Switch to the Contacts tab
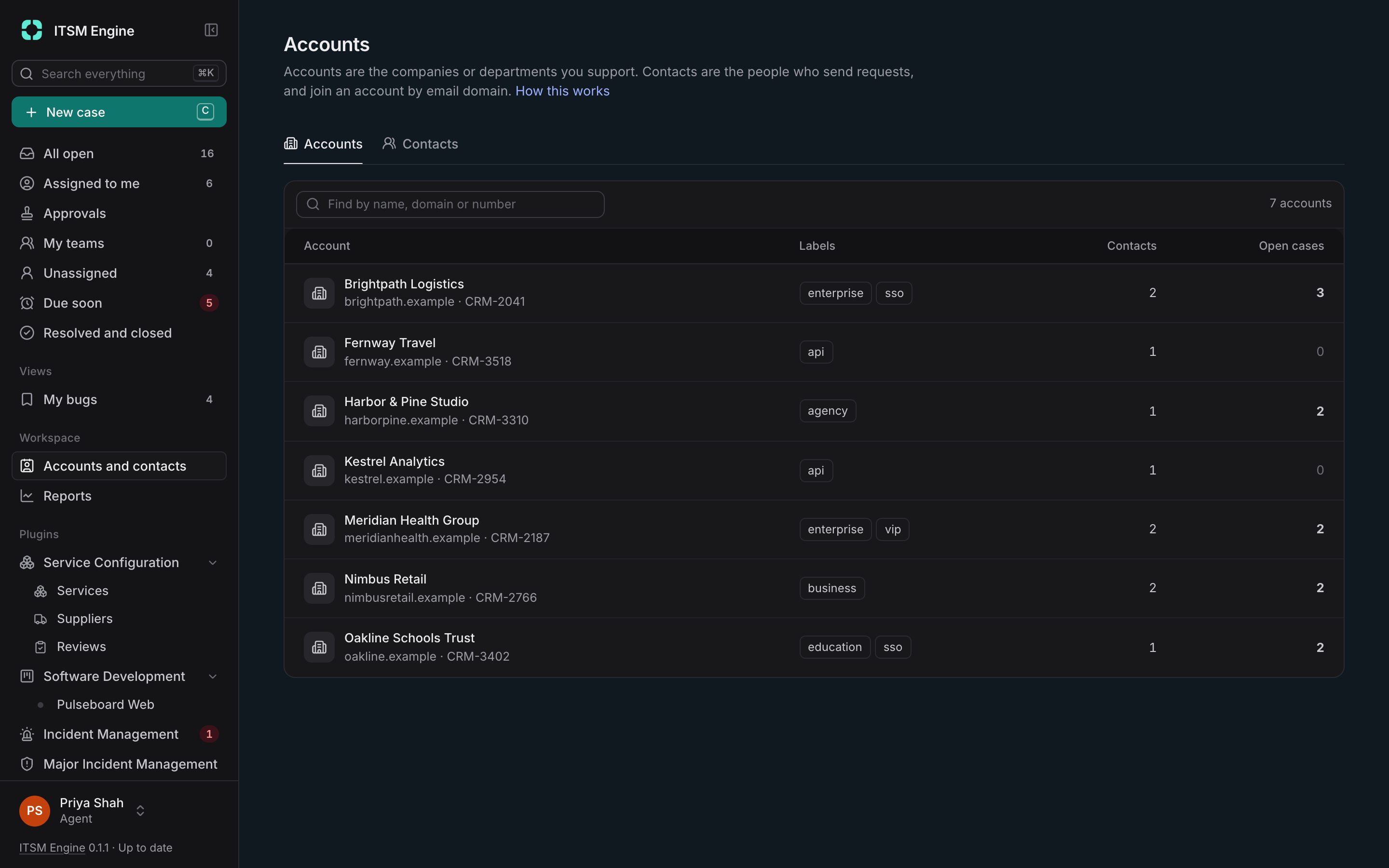The image size is (1389, 868). coord(420,144)
